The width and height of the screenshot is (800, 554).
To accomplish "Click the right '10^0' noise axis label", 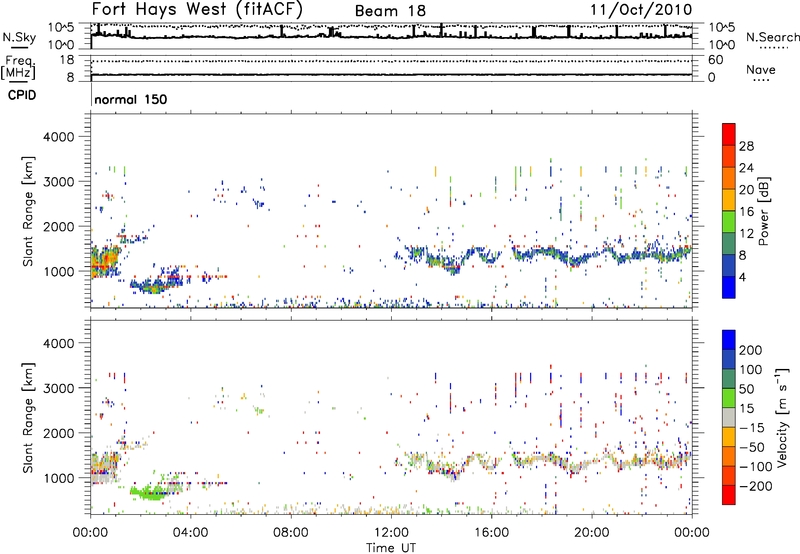I will coord(721,45).
